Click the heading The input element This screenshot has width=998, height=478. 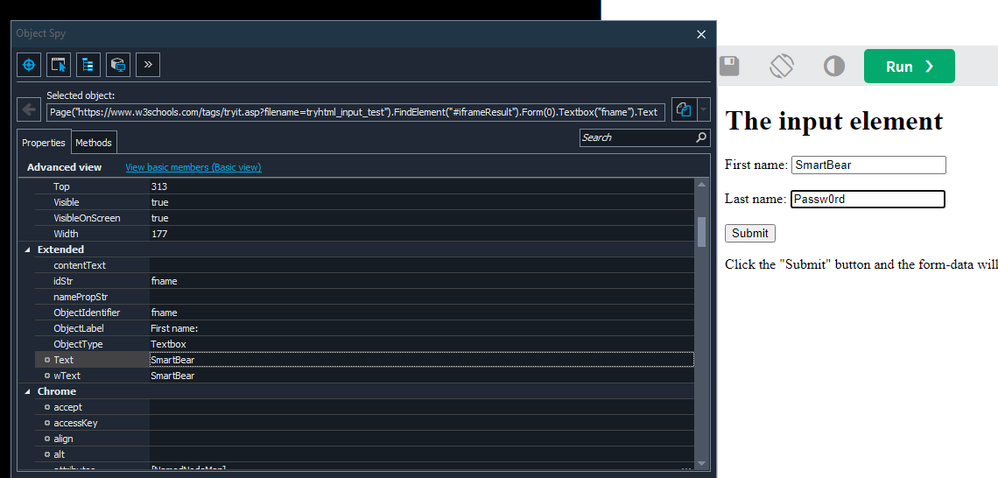point(834,121)
